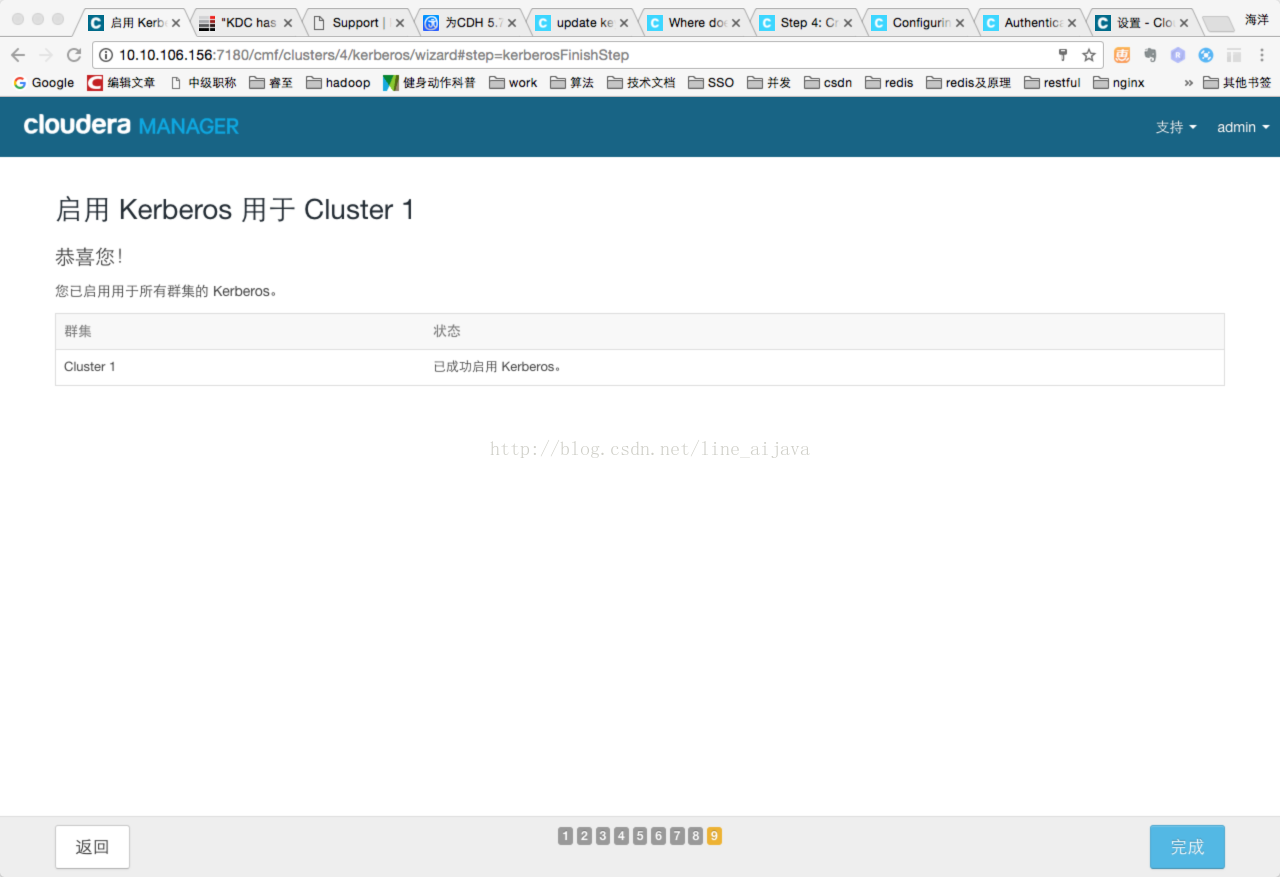
Task: Open the hadoop bookmark folder
Action: coord(338,83)
